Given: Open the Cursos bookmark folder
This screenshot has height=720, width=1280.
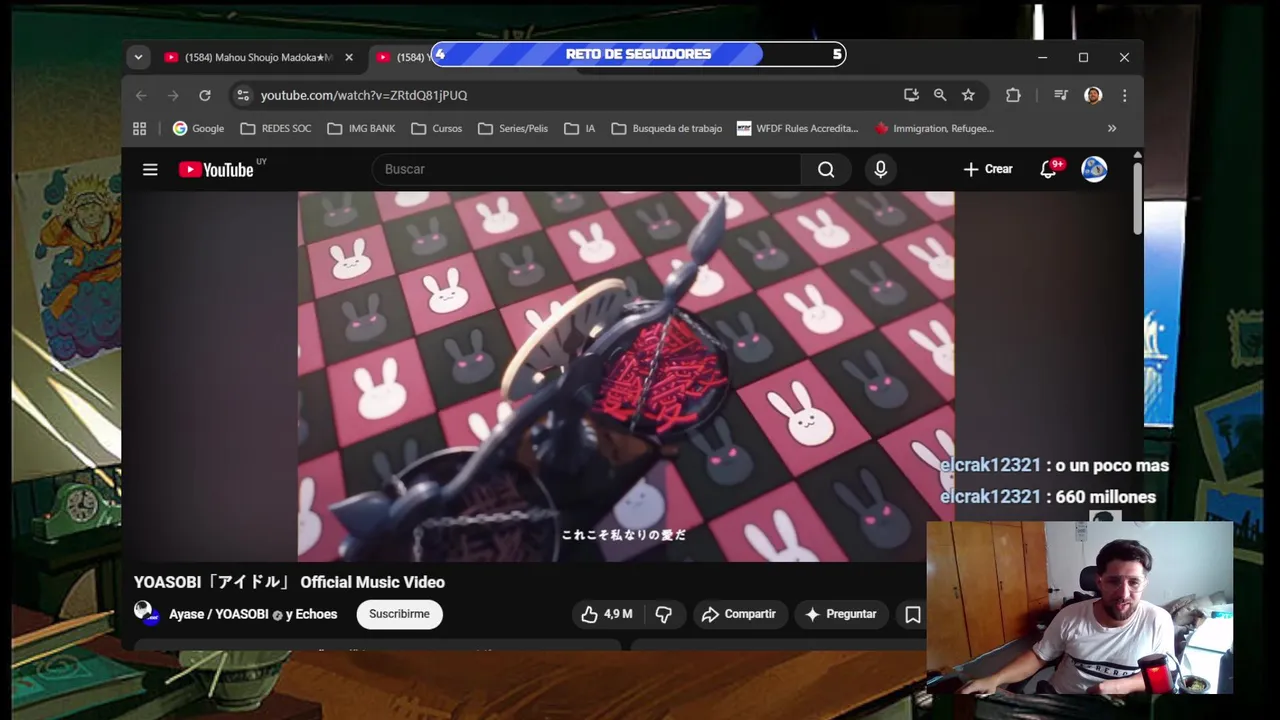Looking at the screenshot, I should [437, 128].
